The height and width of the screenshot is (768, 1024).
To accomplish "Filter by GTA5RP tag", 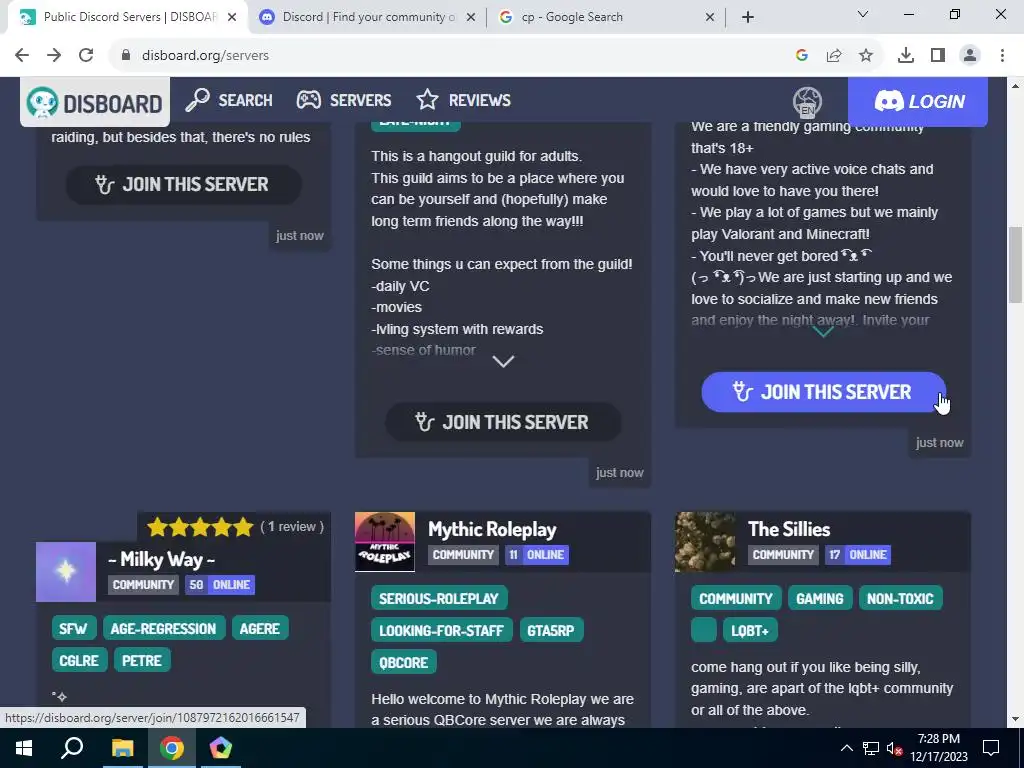I will point(551,631).
